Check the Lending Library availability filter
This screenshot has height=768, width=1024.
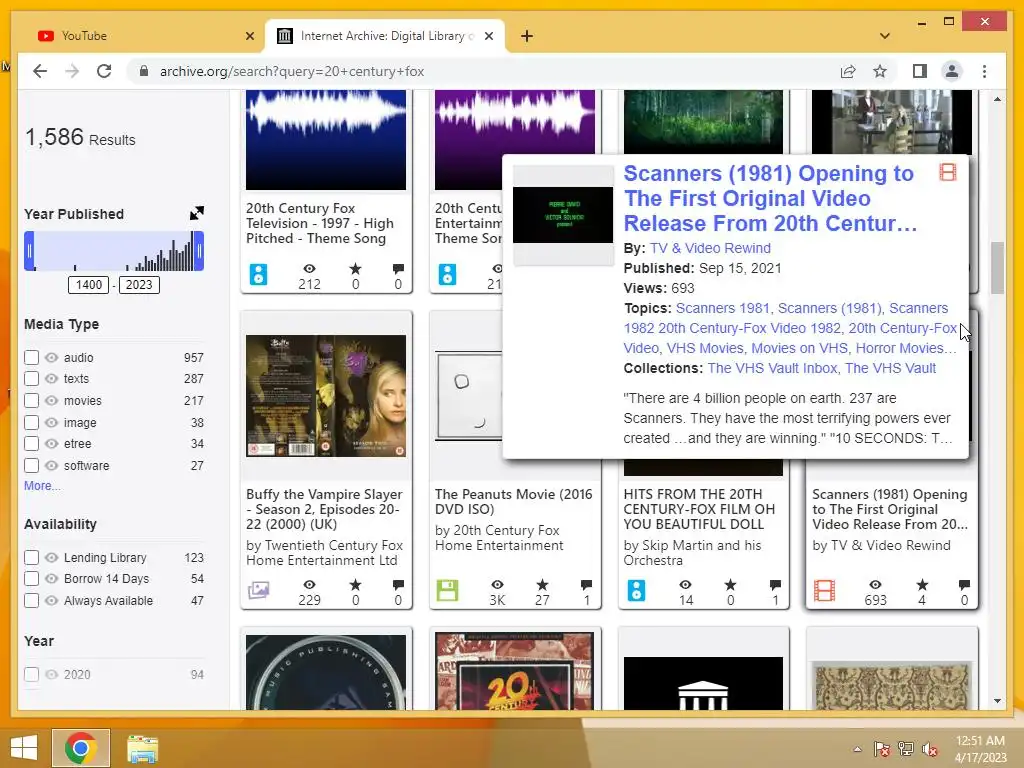[x=31, y=557]
